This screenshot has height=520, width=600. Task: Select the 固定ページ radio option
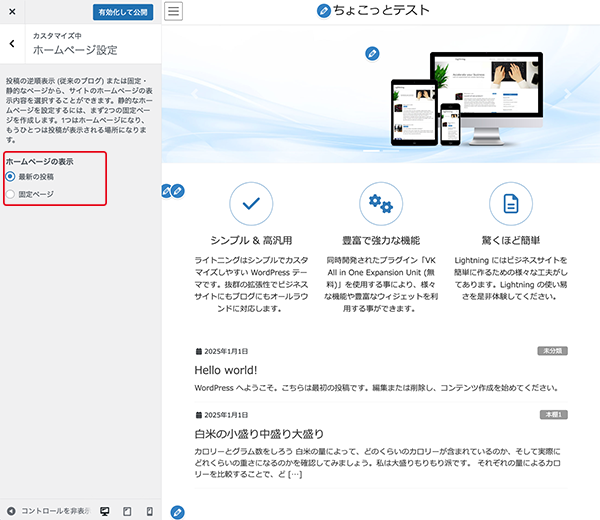pos(11,194)
